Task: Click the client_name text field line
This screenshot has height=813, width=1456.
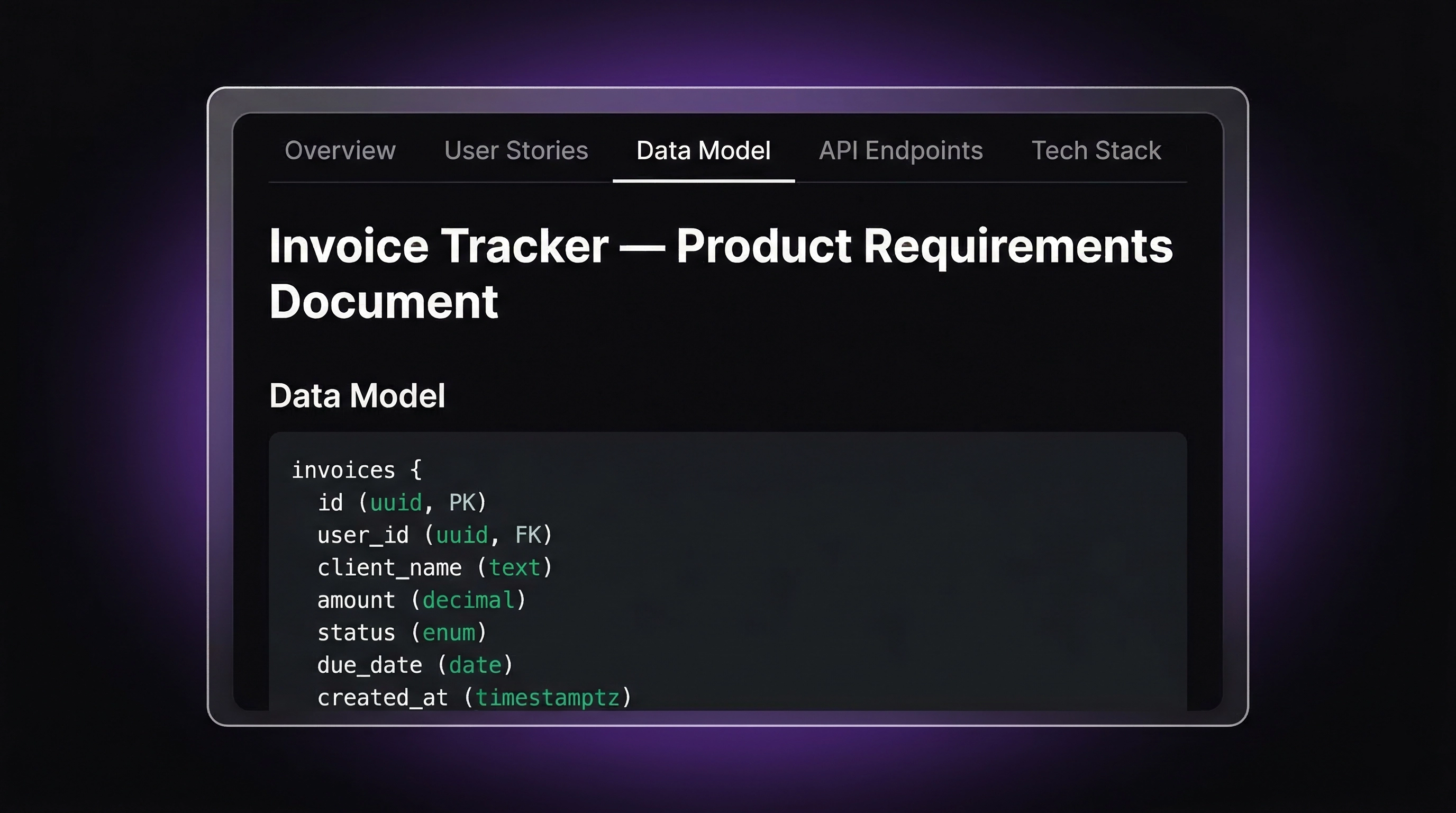Action: pos(434,567)
